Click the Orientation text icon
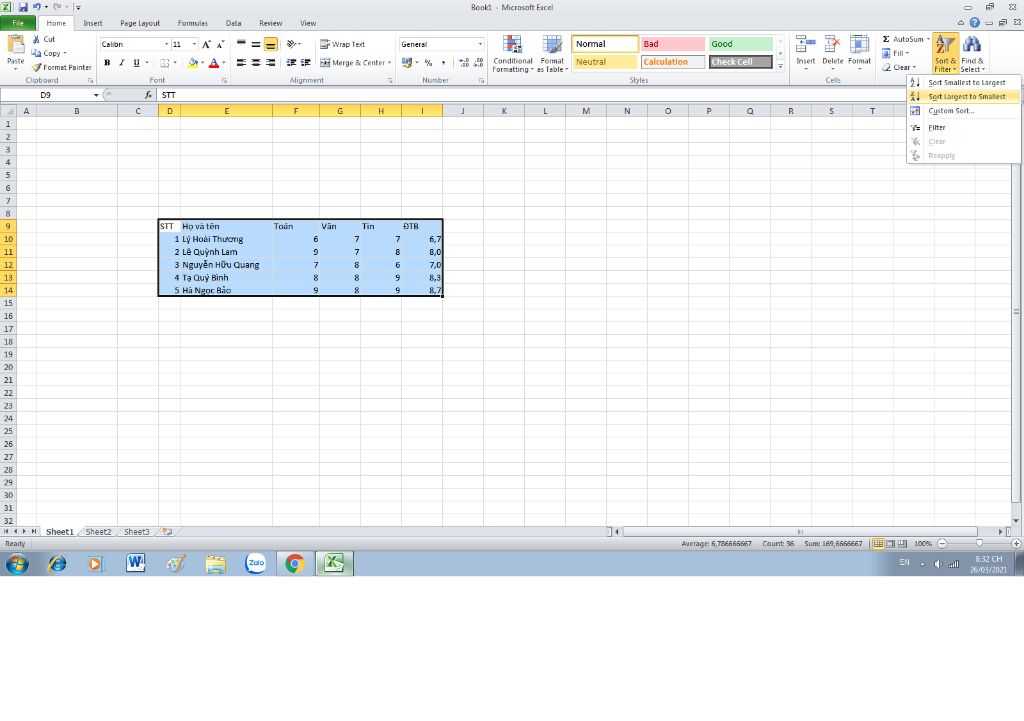1024x721 pixels. click(x=291, y=44)
